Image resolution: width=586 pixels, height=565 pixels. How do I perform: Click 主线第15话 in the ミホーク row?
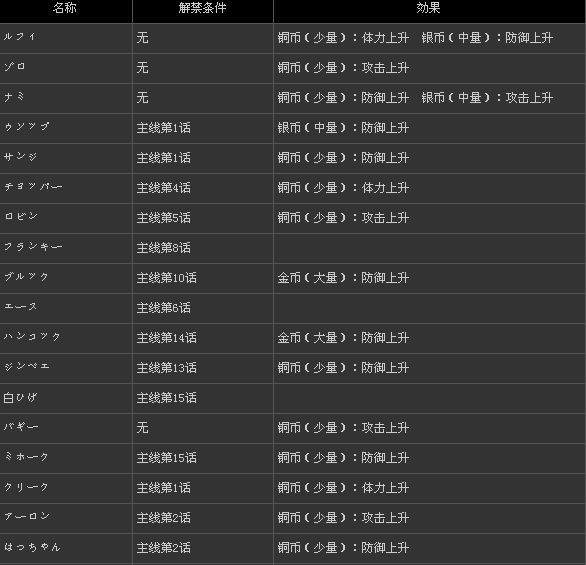(167, 458)
